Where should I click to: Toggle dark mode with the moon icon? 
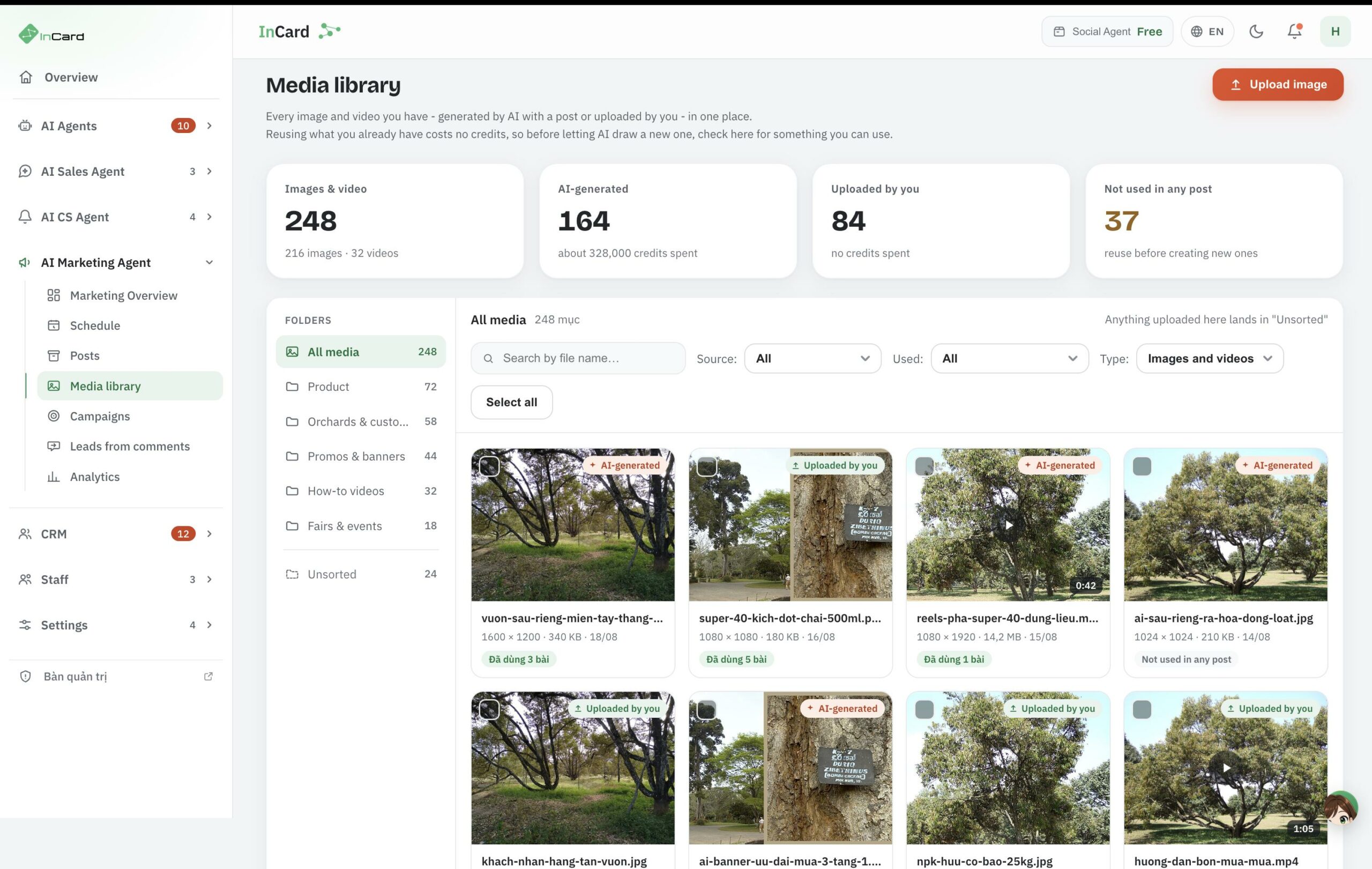1256,31
